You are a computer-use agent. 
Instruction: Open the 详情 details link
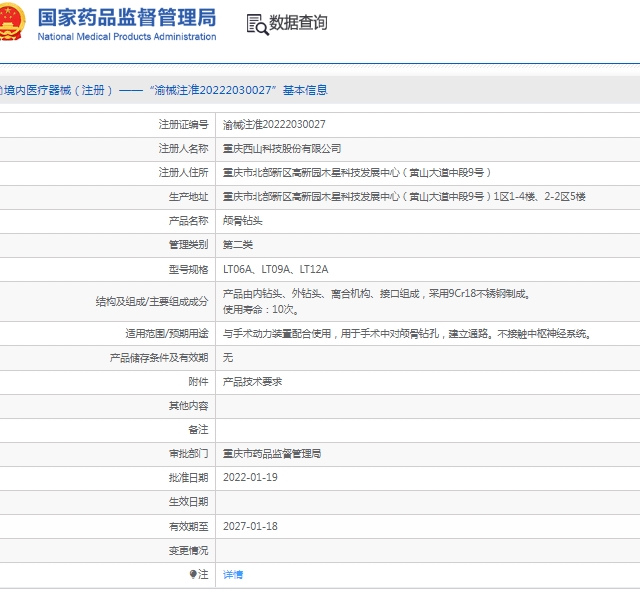pos(233,575)
